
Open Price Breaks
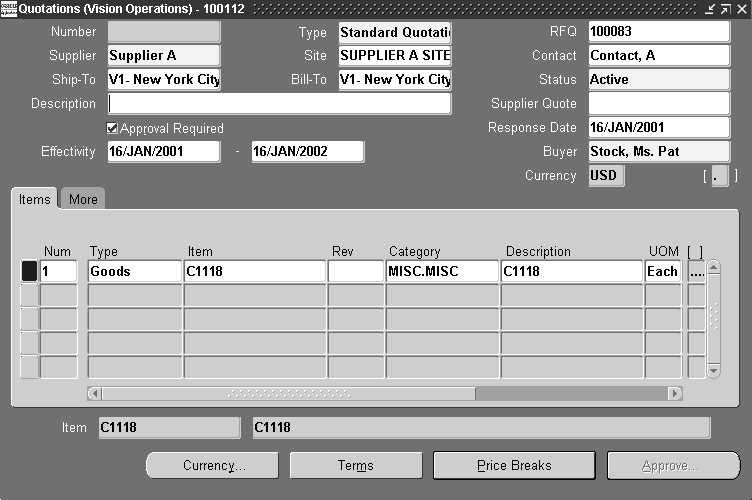pyautogui.click(x=514, y=465)
